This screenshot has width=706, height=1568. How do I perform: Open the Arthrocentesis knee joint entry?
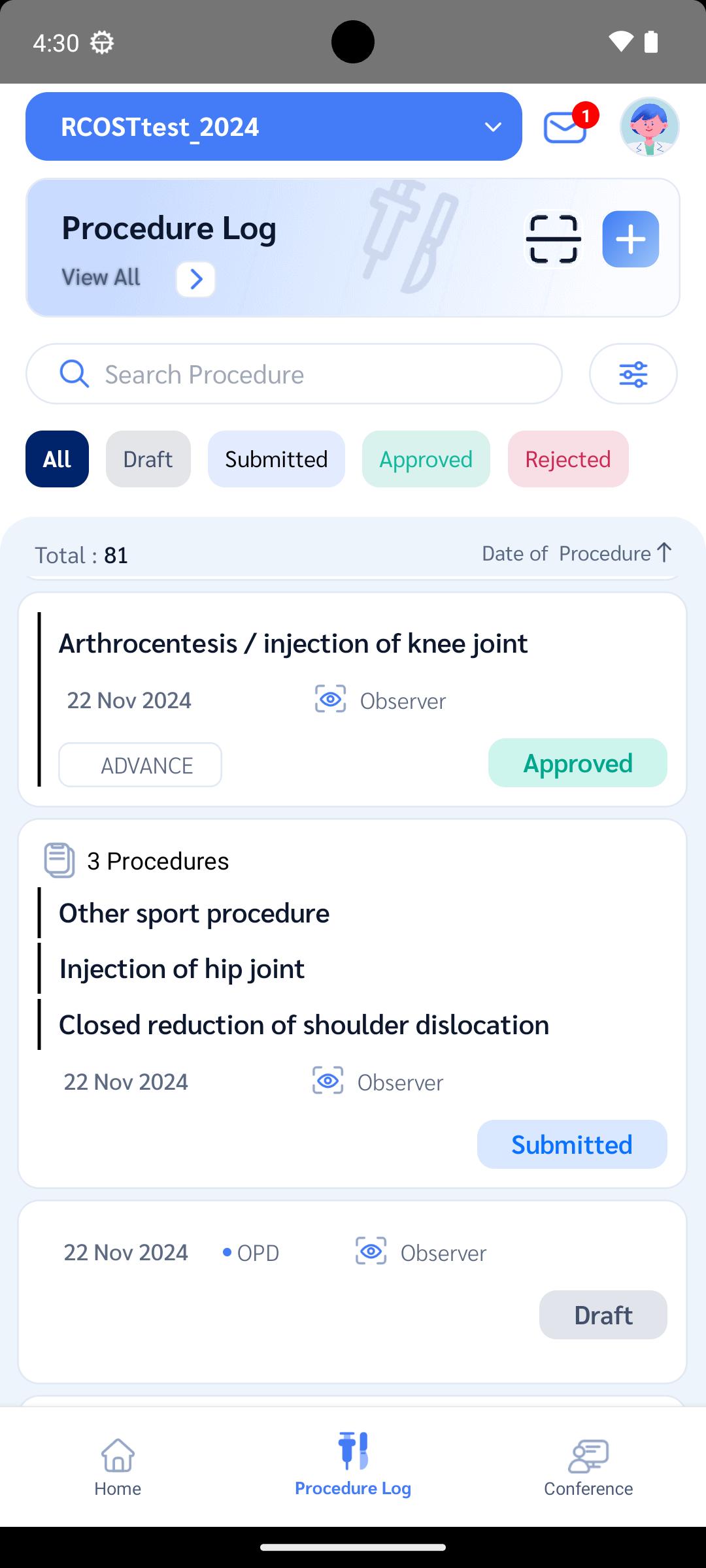pyautogui.click(x=352, y=699)
